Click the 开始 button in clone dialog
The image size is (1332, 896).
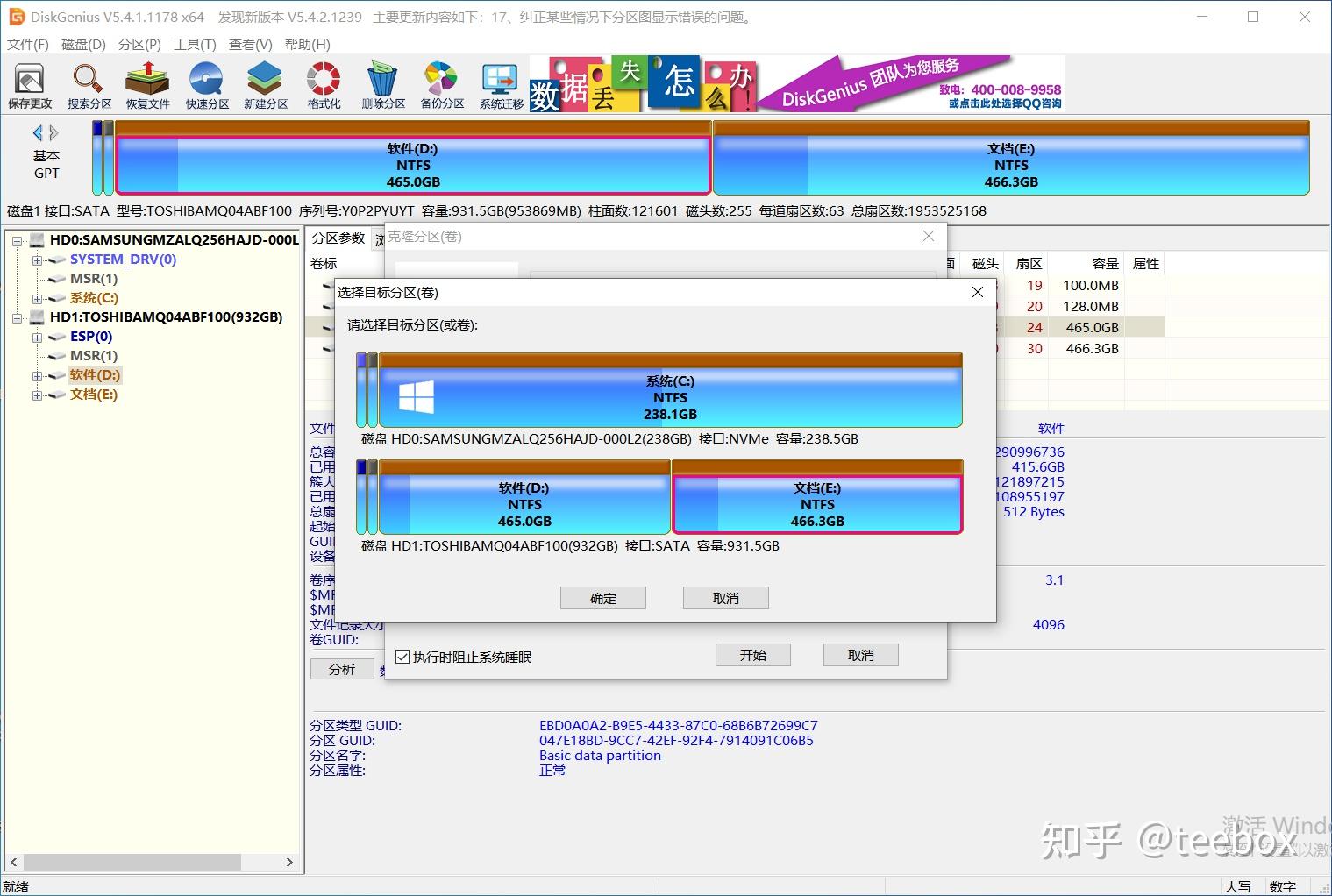(753, 655)
